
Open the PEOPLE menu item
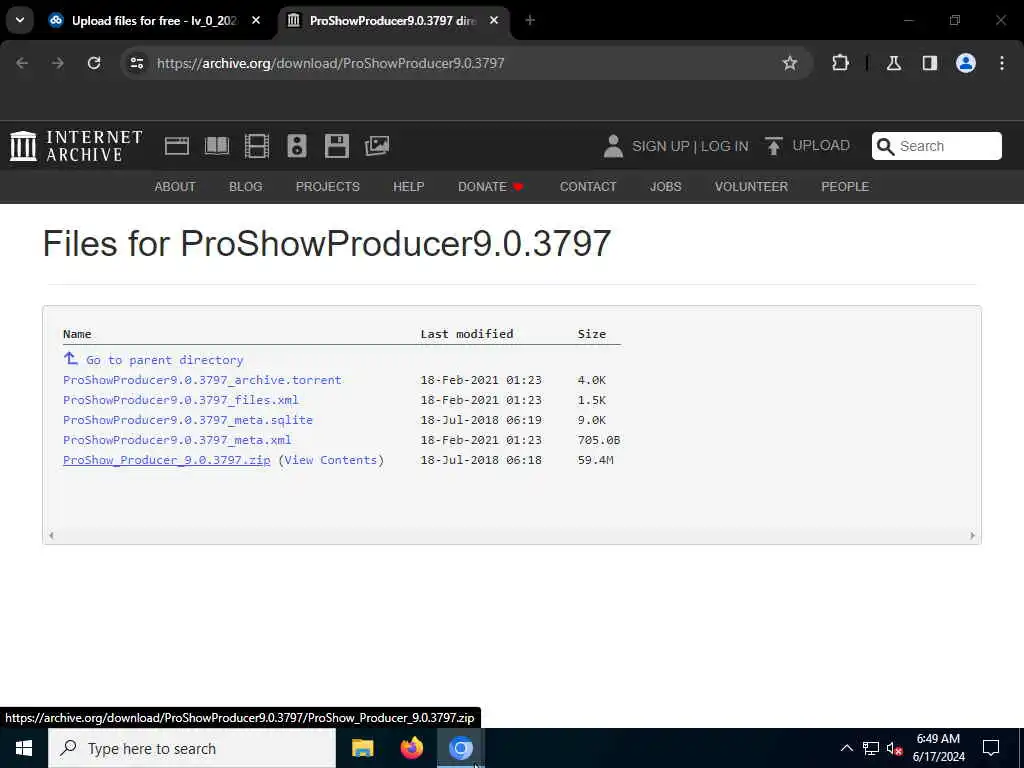[845, 187]
